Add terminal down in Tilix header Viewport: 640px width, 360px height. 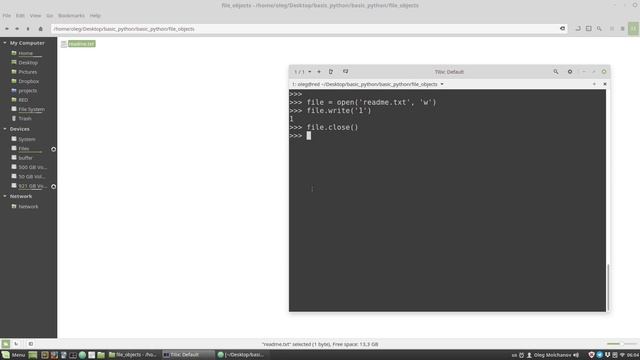[345, 72]
